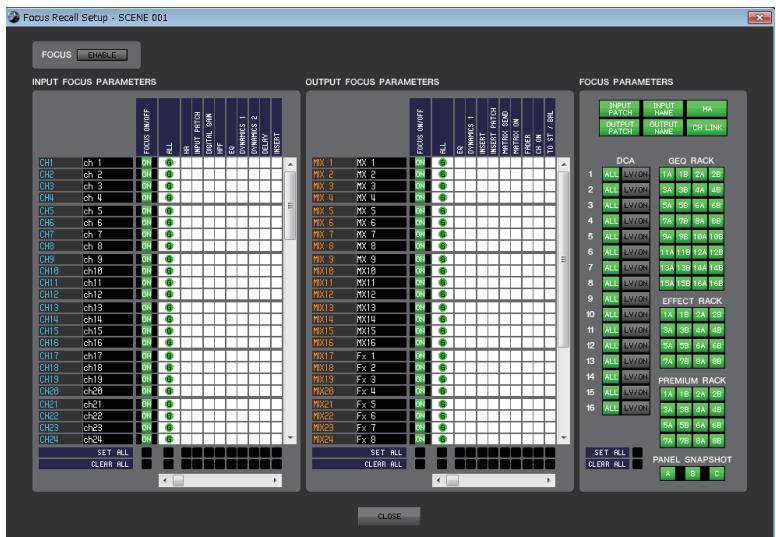Viewport: 776px width, 537px height.
Task: Toggle HA cell for CH1 row
Action: pos(186,162)
